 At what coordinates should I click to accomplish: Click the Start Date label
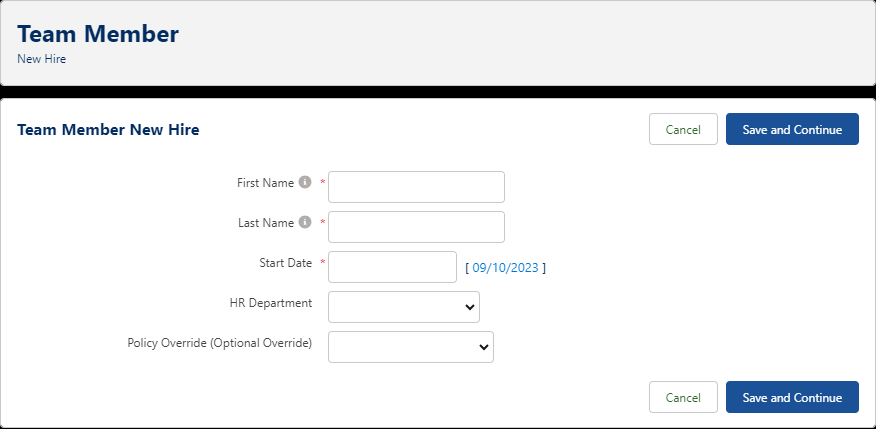[285, 263]
